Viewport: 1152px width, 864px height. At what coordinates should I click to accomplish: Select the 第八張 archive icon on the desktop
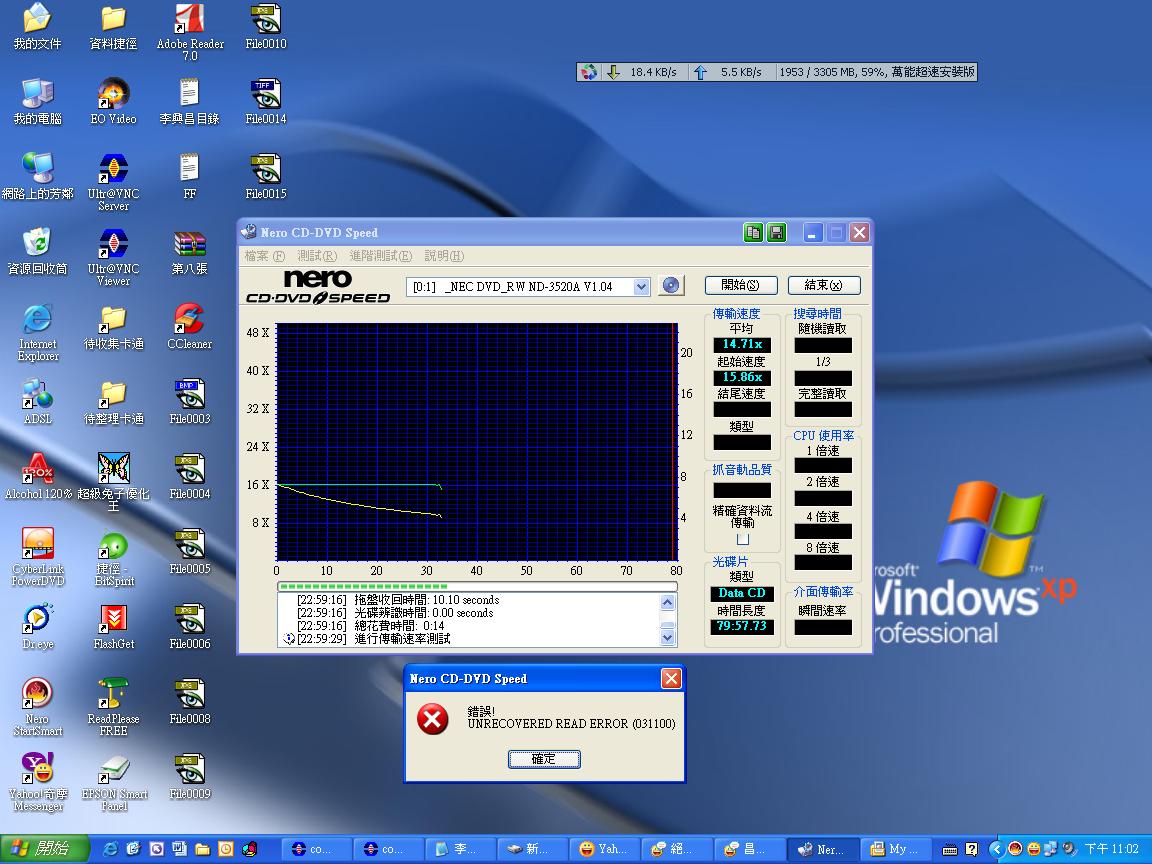tap(190, 252)
